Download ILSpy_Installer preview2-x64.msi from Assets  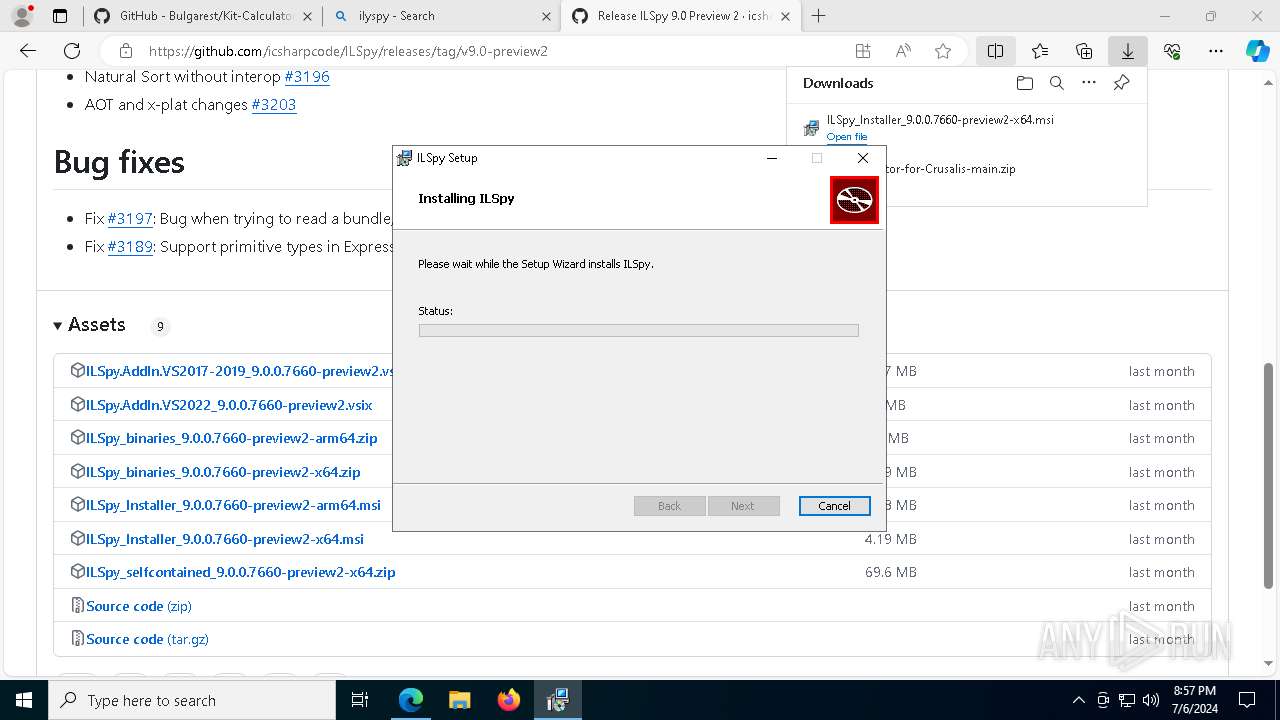coord(225,539)
